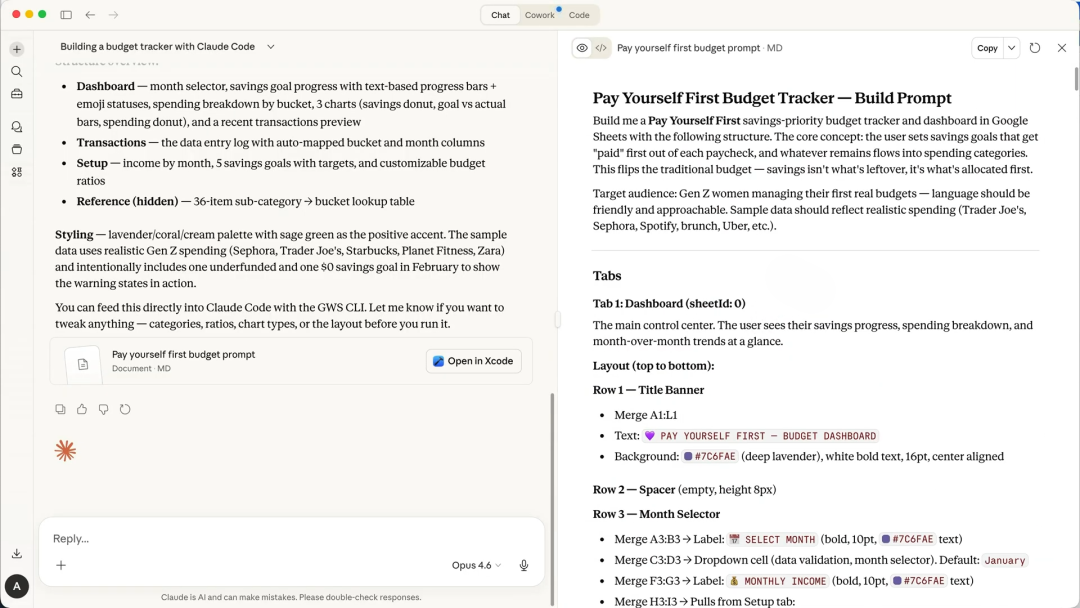This screenshot has height=608, width=1080.
Task: Click the Copy button in document panel
Action: 987,48
